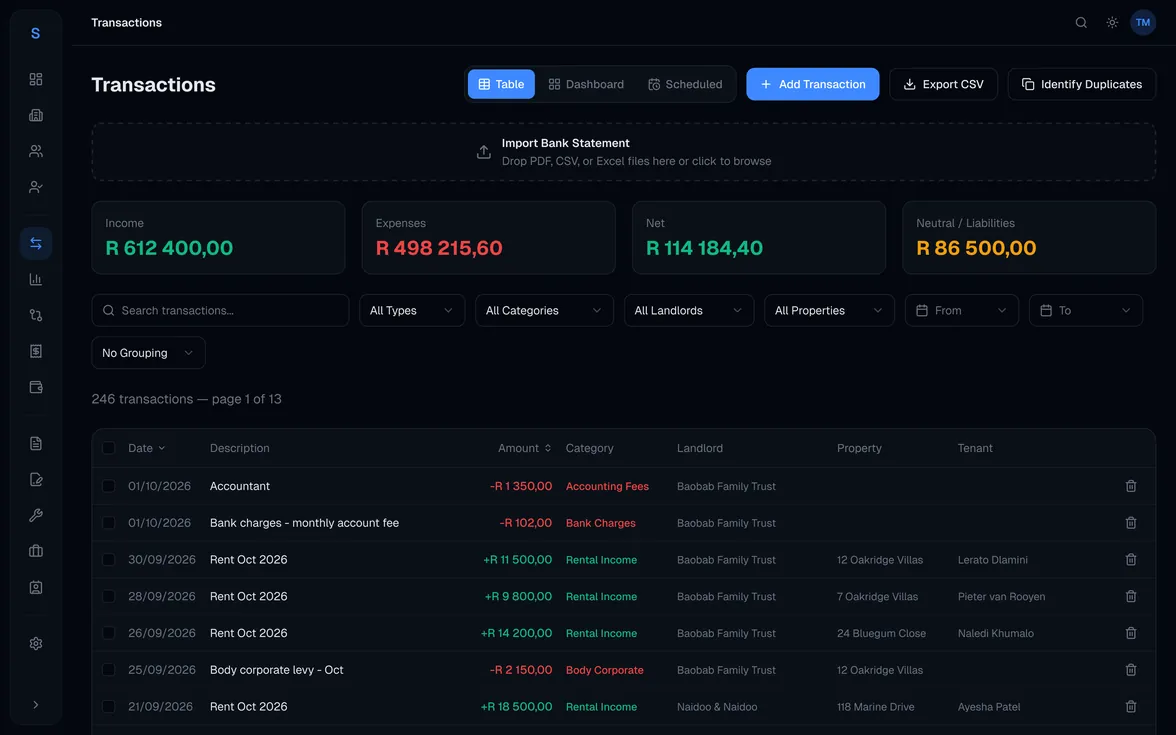Open the wrench maintenance icon in sidebar

tap(35, 516)
